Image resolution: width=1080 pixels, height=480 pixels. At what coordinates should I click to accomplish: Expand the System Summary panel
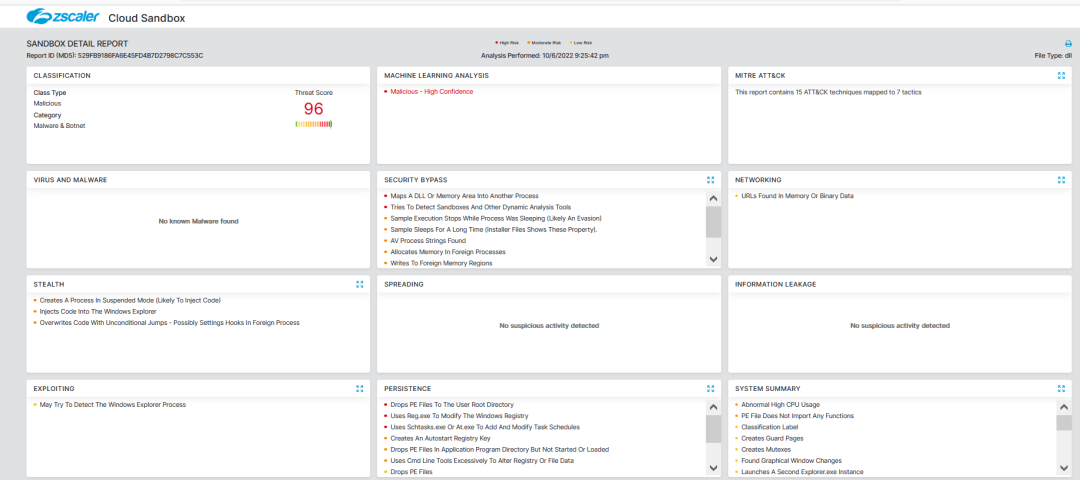tap(1061, 388)
